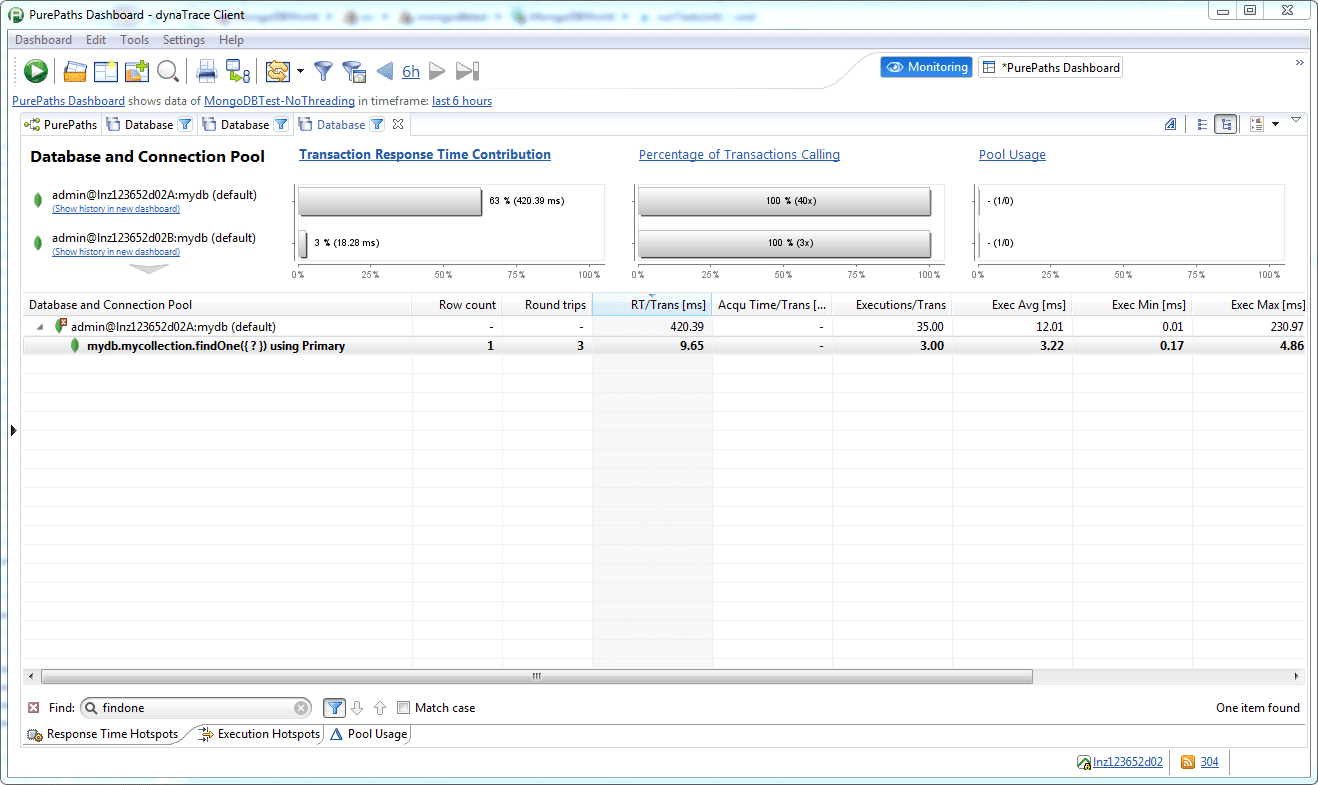Expand the left side panel arrow
Image resolution: width=1318 pixels, height=785 pixels.
coord(13,430)
